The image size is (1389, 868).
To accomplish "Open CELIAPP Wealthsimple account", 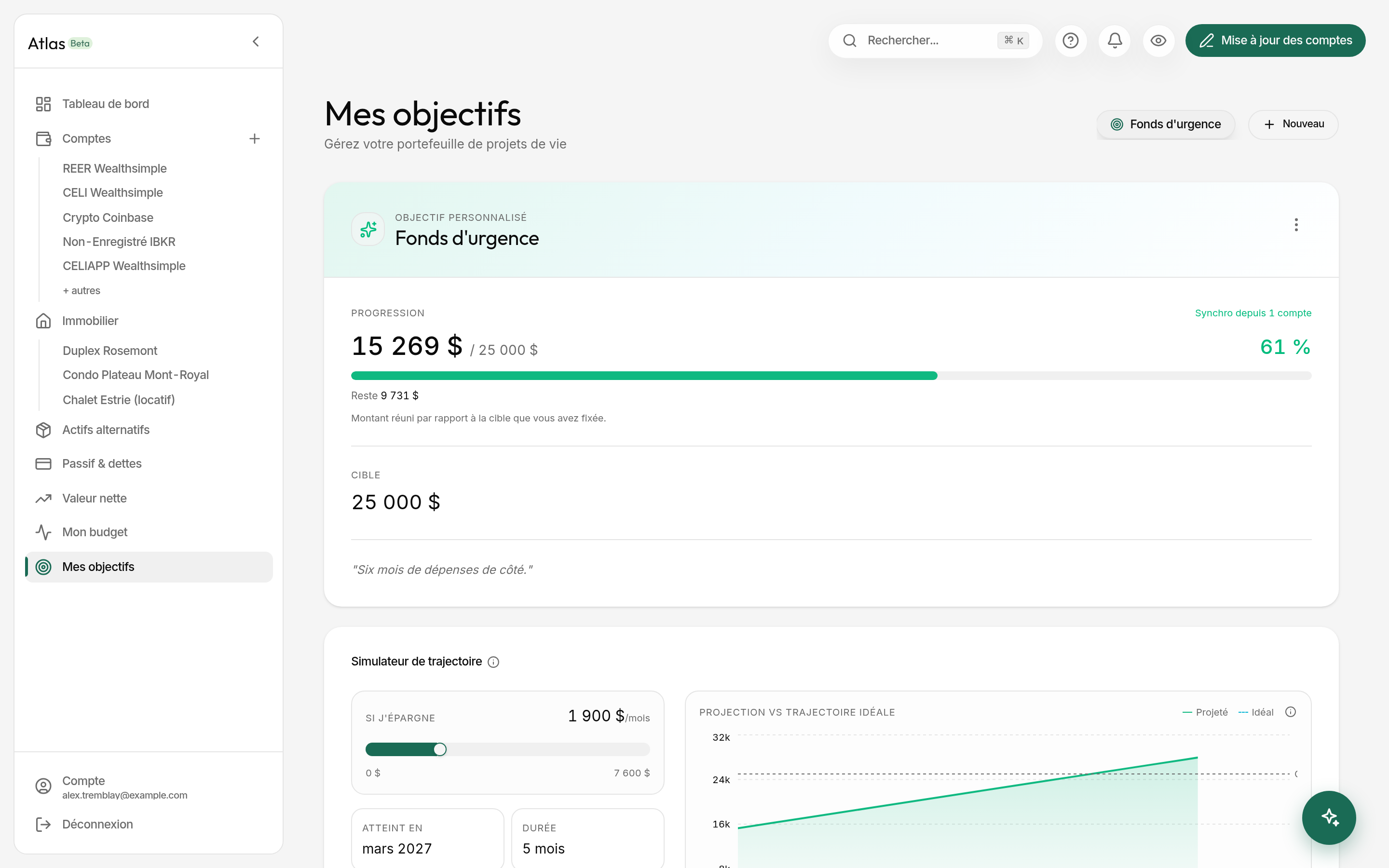I will click(124, 266).
